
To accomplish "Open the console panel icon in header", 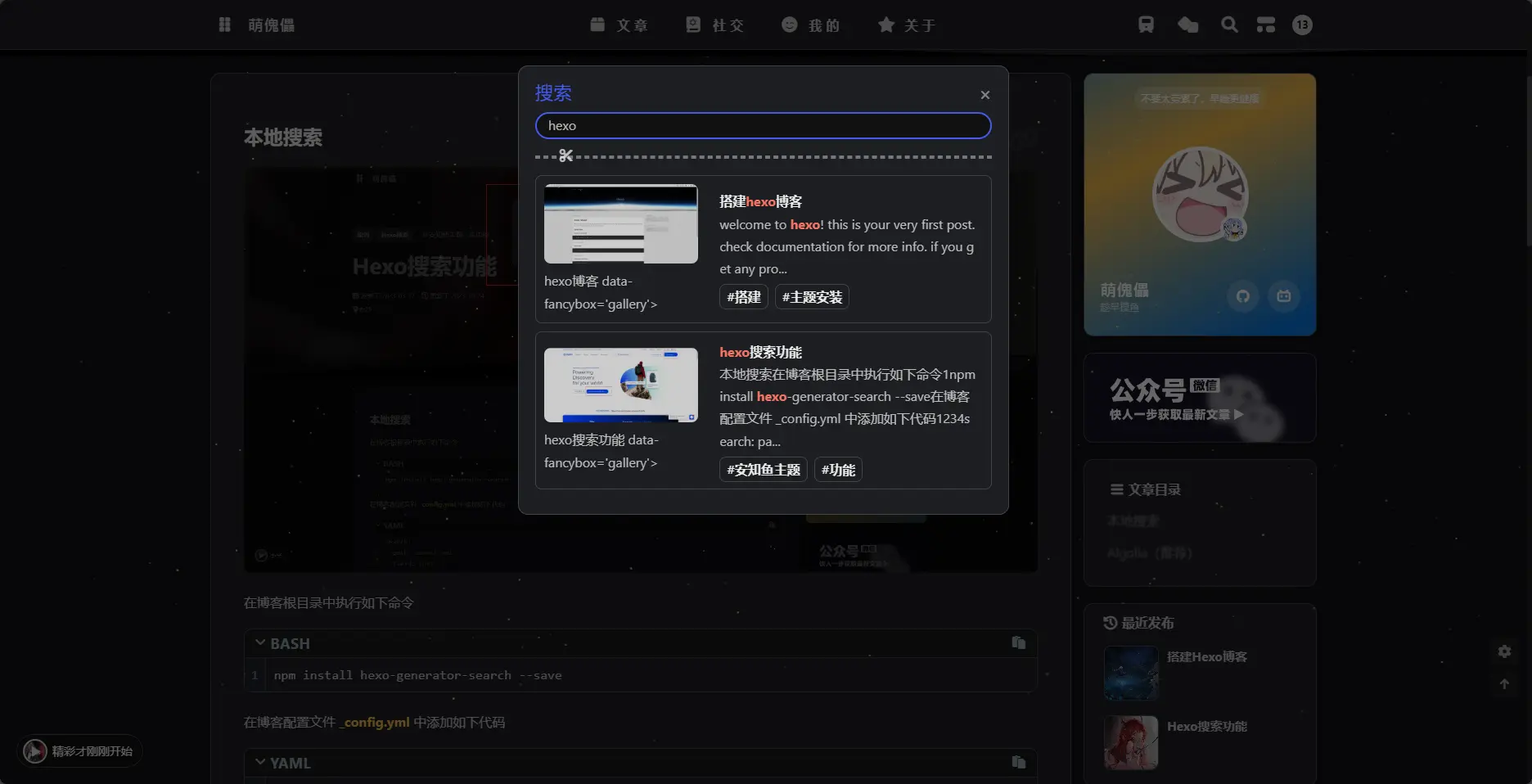I will (1266, 25).
